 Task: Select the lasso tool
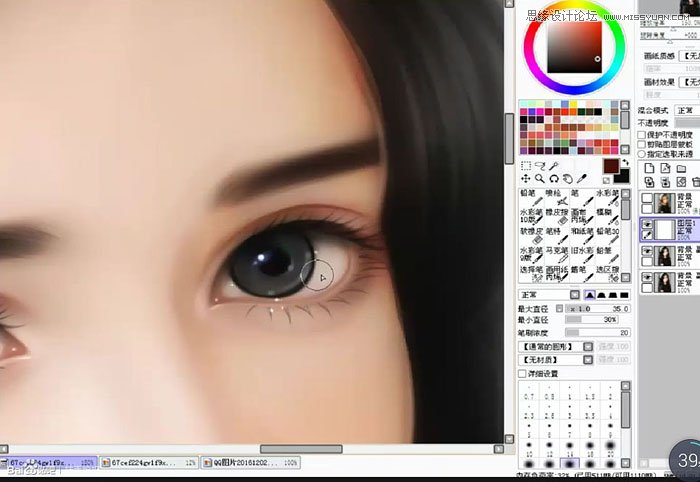coord(540,166)
